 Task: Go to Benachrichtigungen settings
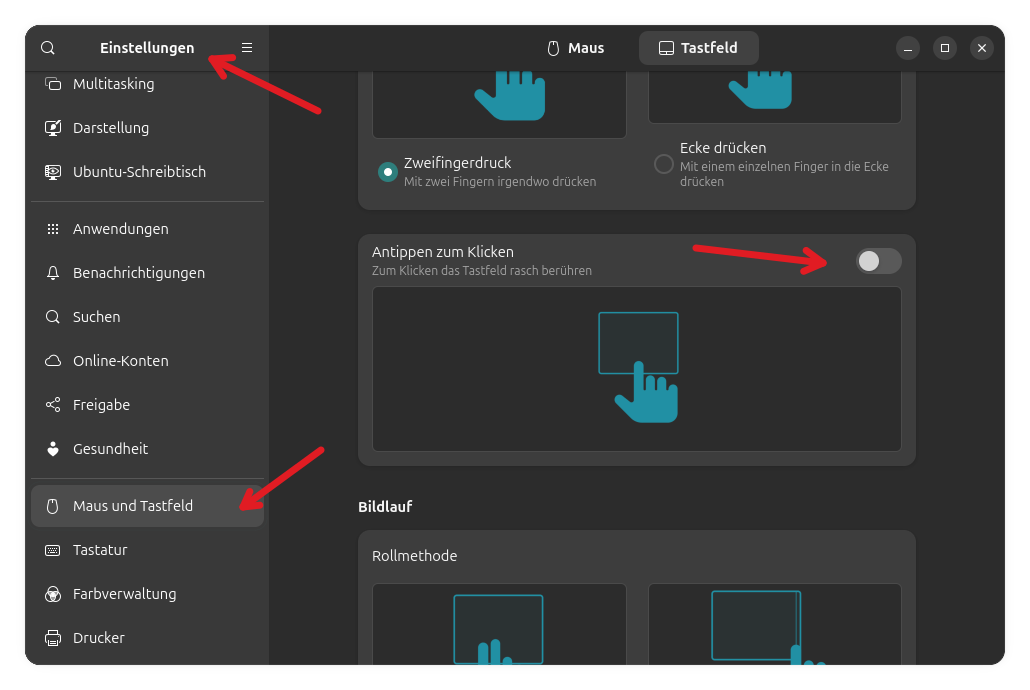point(147,273)
